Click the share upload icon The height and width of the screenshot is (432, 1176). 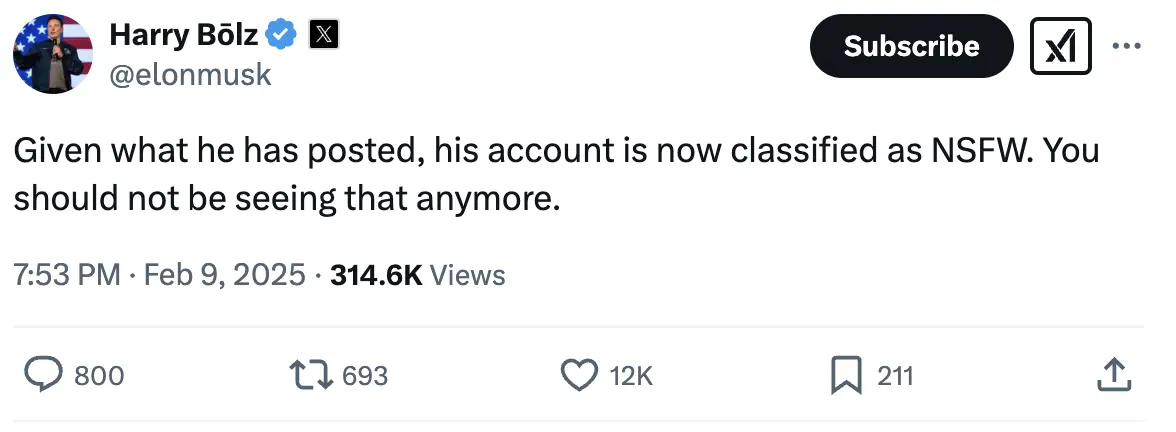coord(1113,376)
